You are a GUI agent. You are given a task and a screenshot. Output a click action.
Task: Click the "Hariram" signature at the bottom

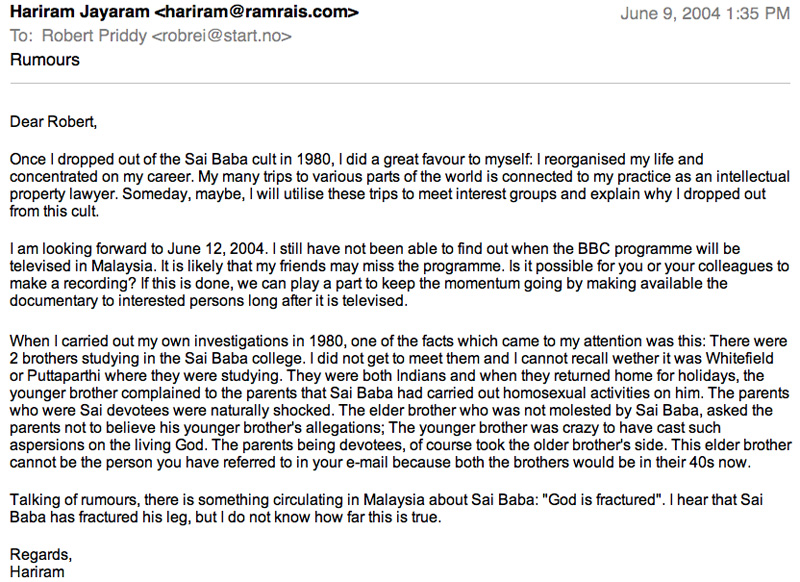coord(38,570)
